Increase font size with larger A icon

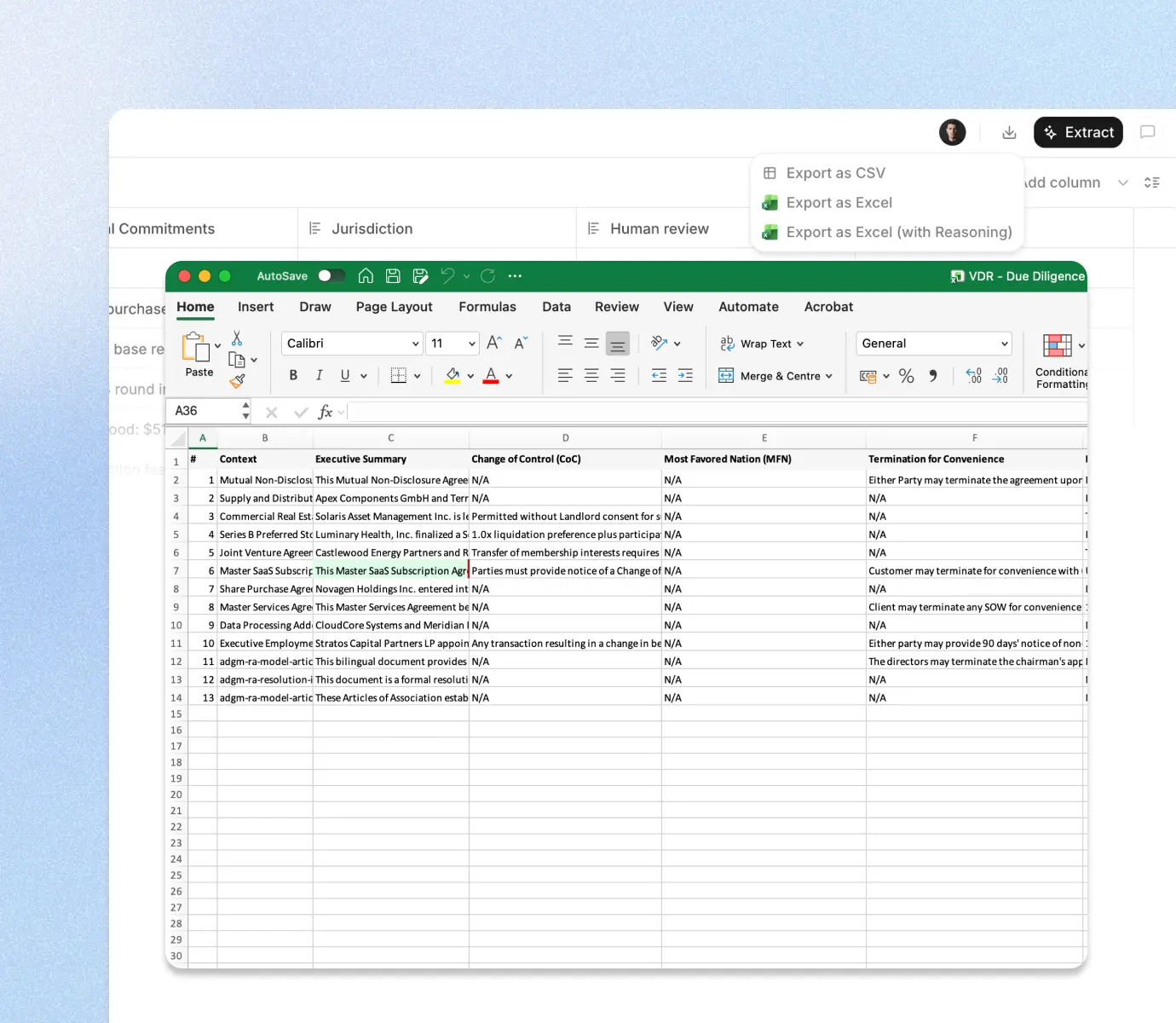tap(494, 343)
